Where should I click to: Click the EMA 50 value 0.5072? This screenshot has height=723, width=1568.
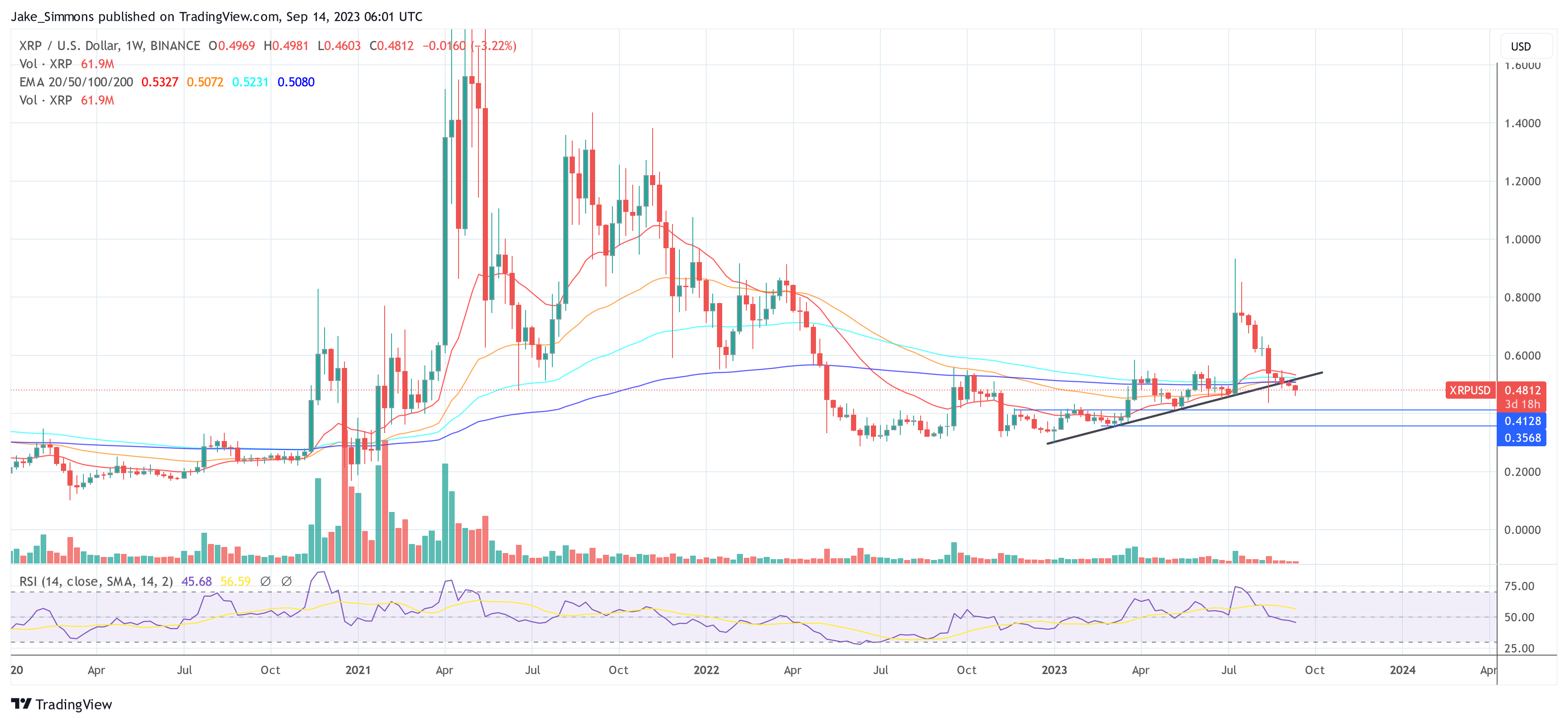pyautogui.click(x=205, y=82)
